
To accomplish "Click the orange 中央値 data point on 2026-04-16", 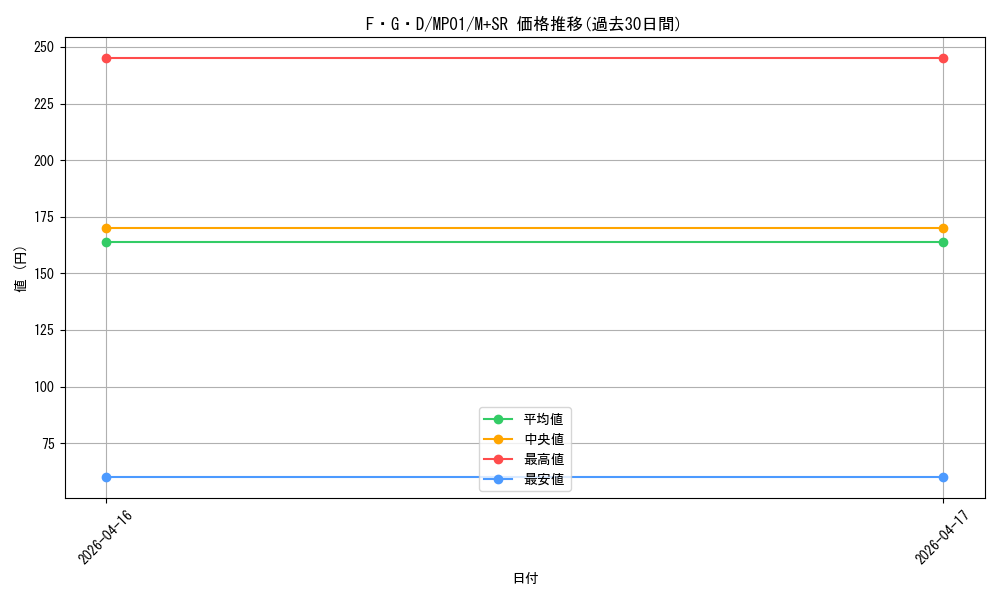I will coord(107,228).
